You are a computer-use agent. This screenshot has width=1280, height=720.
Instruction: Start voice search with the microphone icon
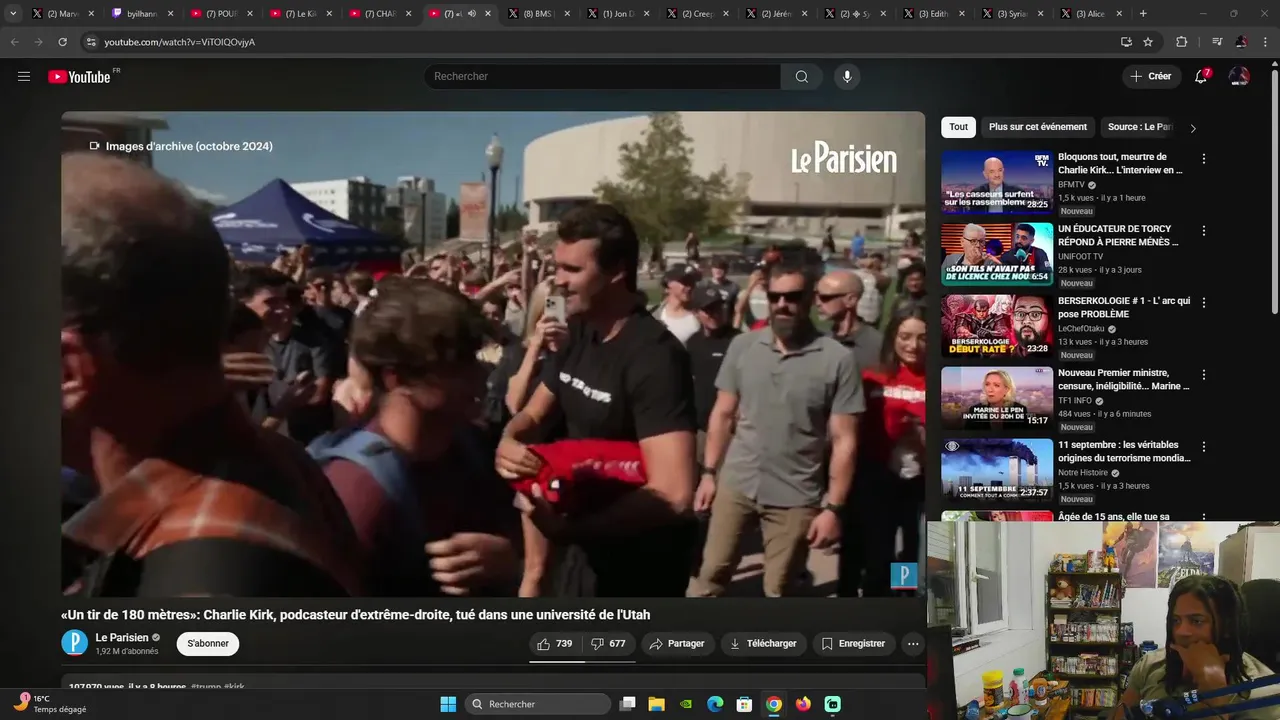coord(847,76)
